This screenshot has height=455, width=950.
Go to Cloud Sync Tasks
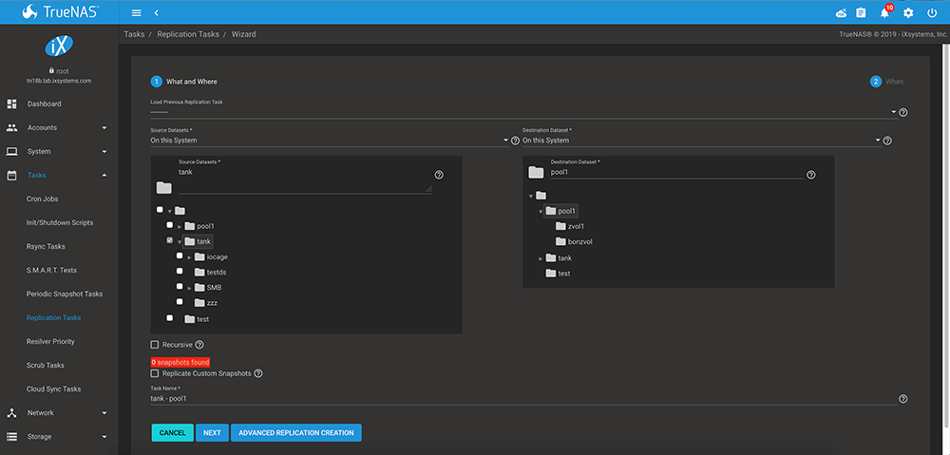pyautogui.click(x=53, y=389)
